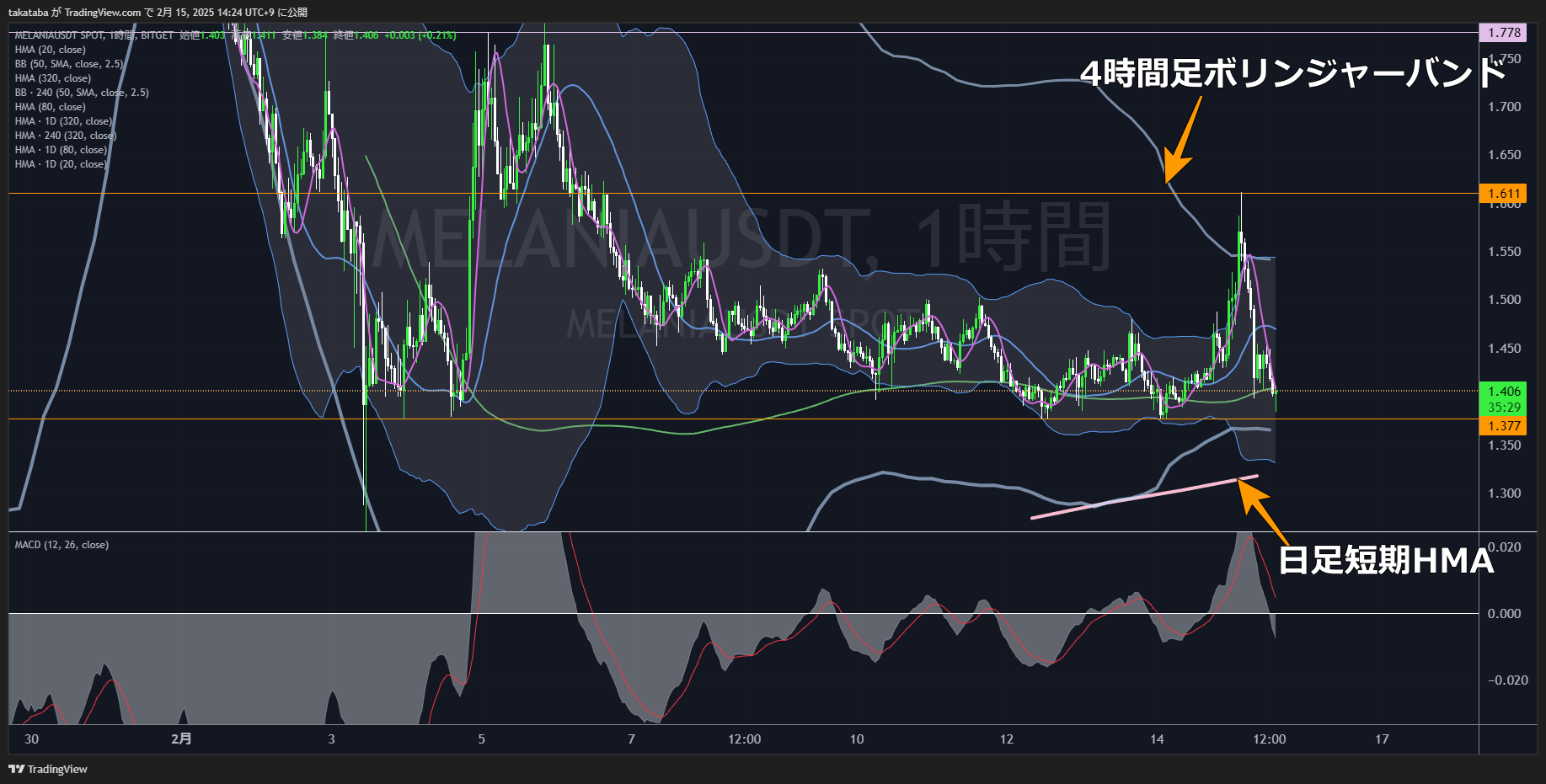Click the 1.450 price scale value
The width and height of the screenshot is (1546, 784).
(1504, 349)
